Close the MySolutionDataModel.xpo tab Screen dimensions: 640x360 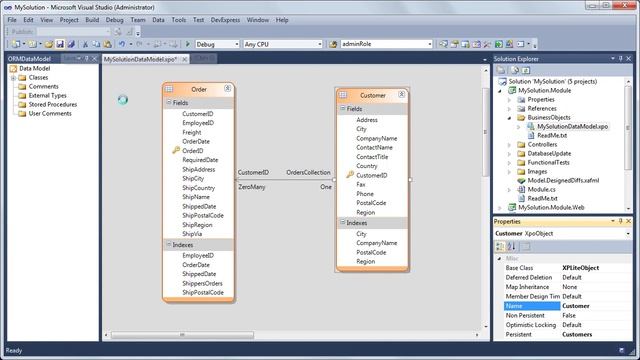point(184,59)
